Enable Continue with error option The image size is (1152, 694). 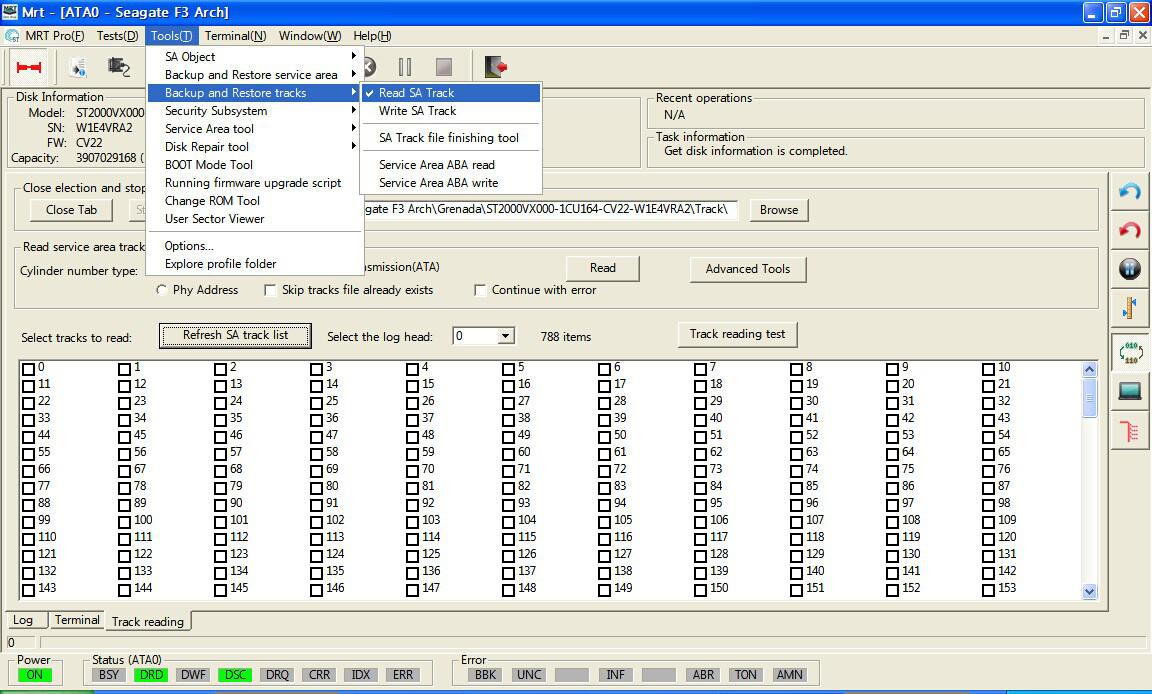[x=480, y=291]
